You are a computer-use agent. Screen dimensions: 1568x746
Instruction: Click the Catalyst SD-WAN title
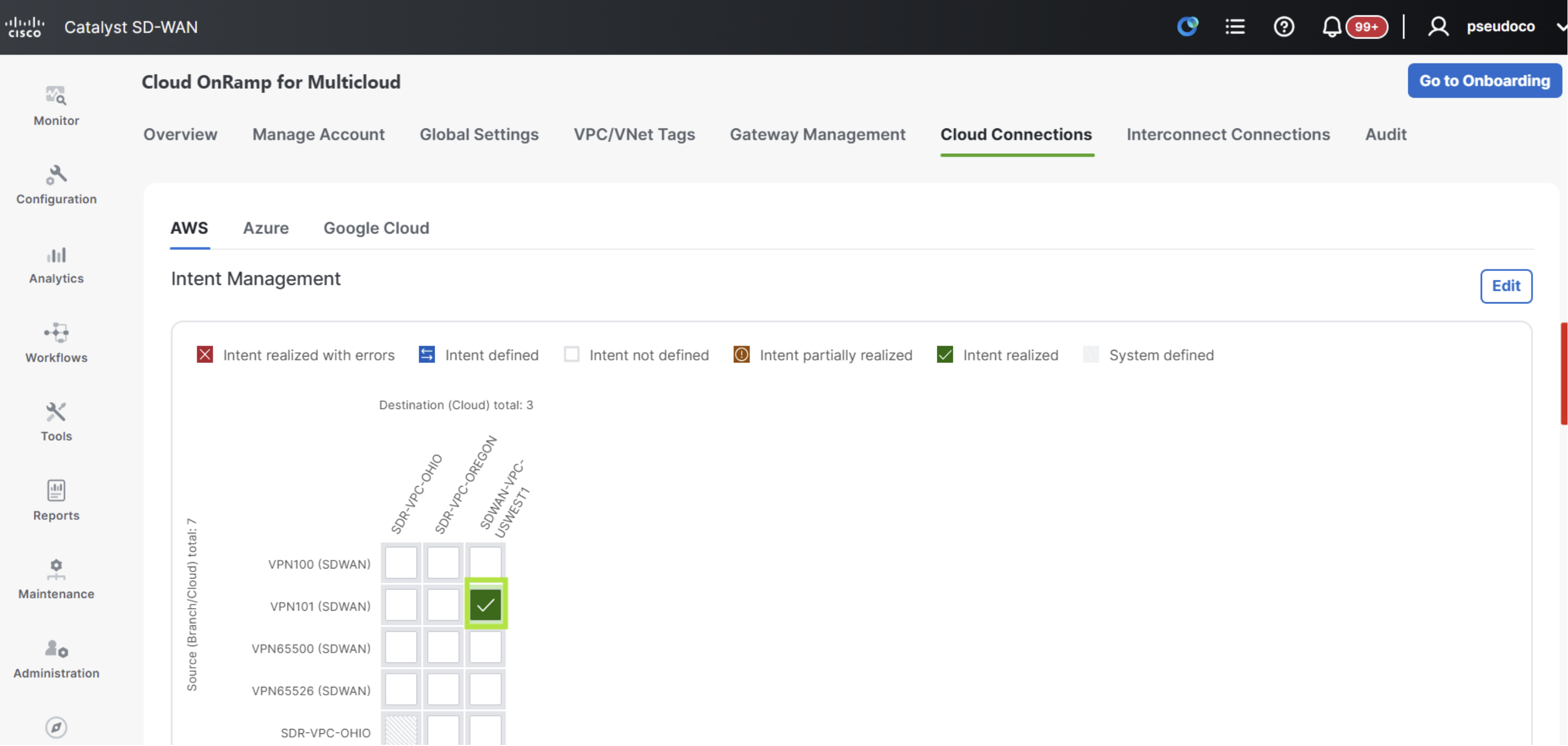pos(131,27)
